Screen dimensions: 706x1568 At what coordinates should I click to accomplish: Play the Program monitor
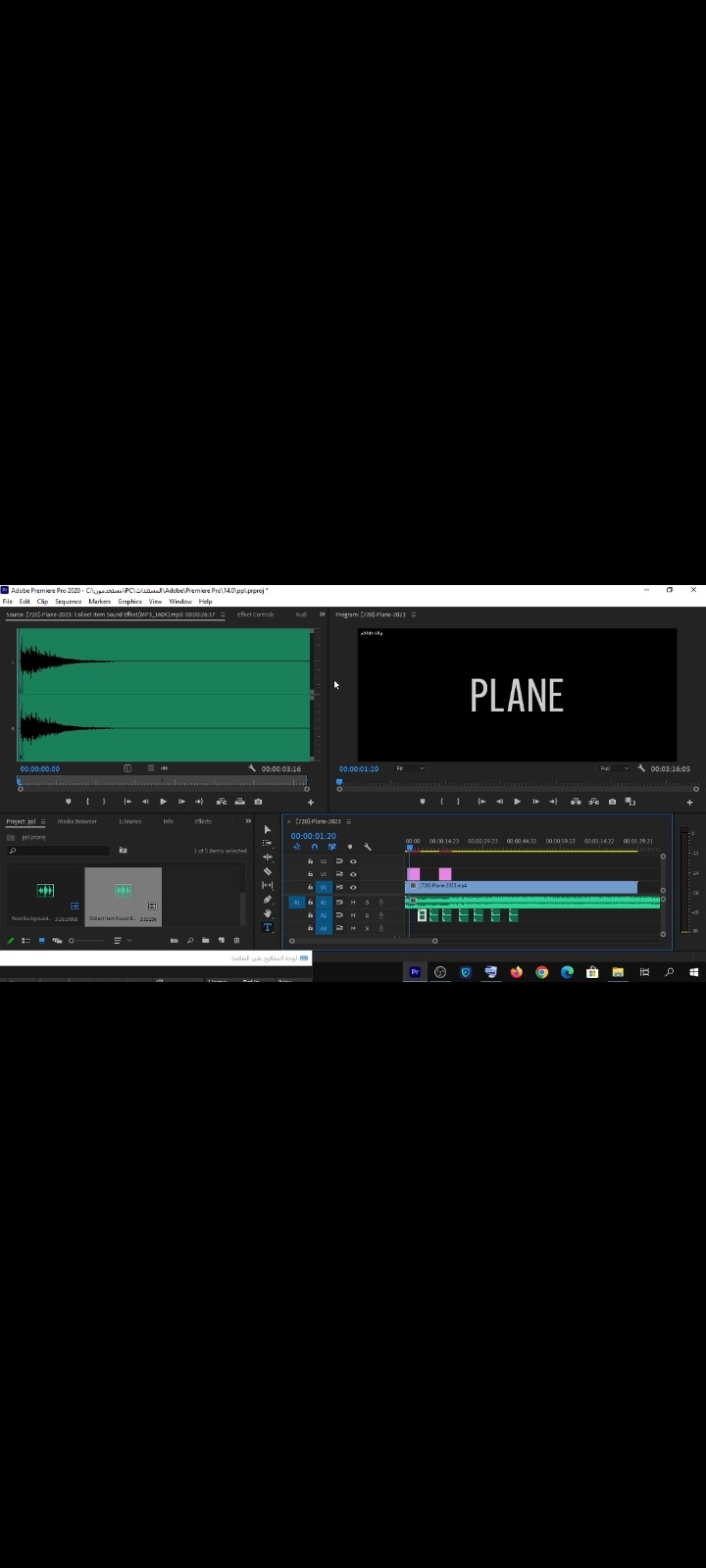click(x=517, y=802)
